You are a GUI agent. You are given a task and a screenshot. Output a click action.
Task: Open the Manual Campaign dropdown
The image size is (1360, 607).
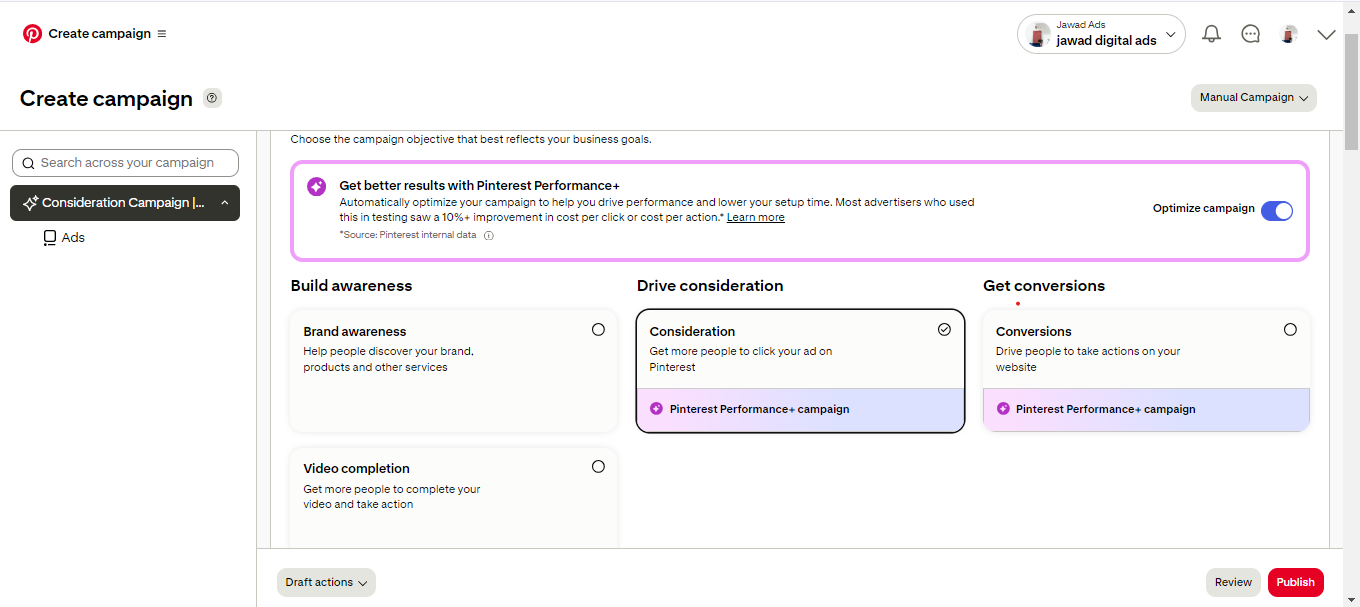click(1253, 98)
